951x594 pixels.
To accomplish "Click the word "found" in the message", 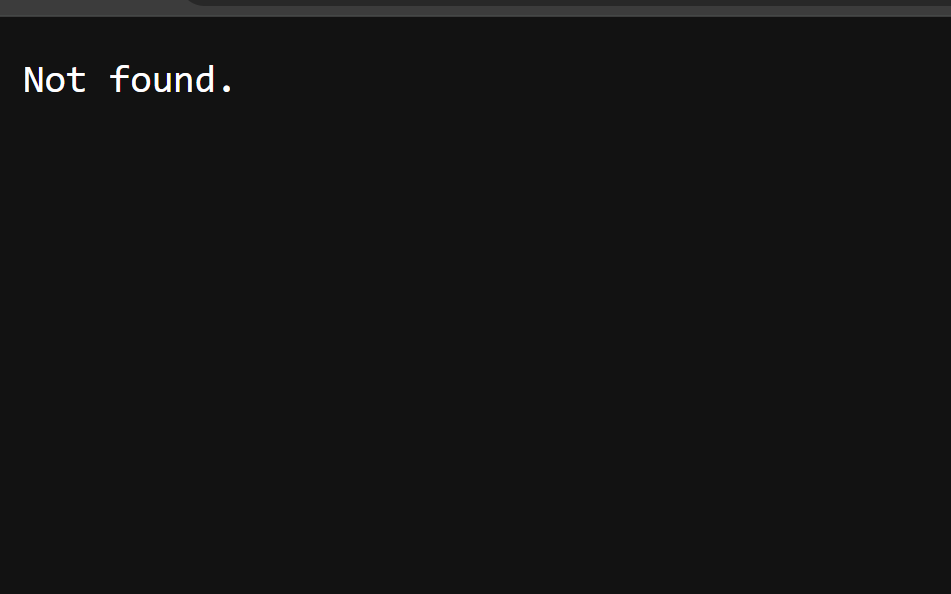I will tap(162, 79).
